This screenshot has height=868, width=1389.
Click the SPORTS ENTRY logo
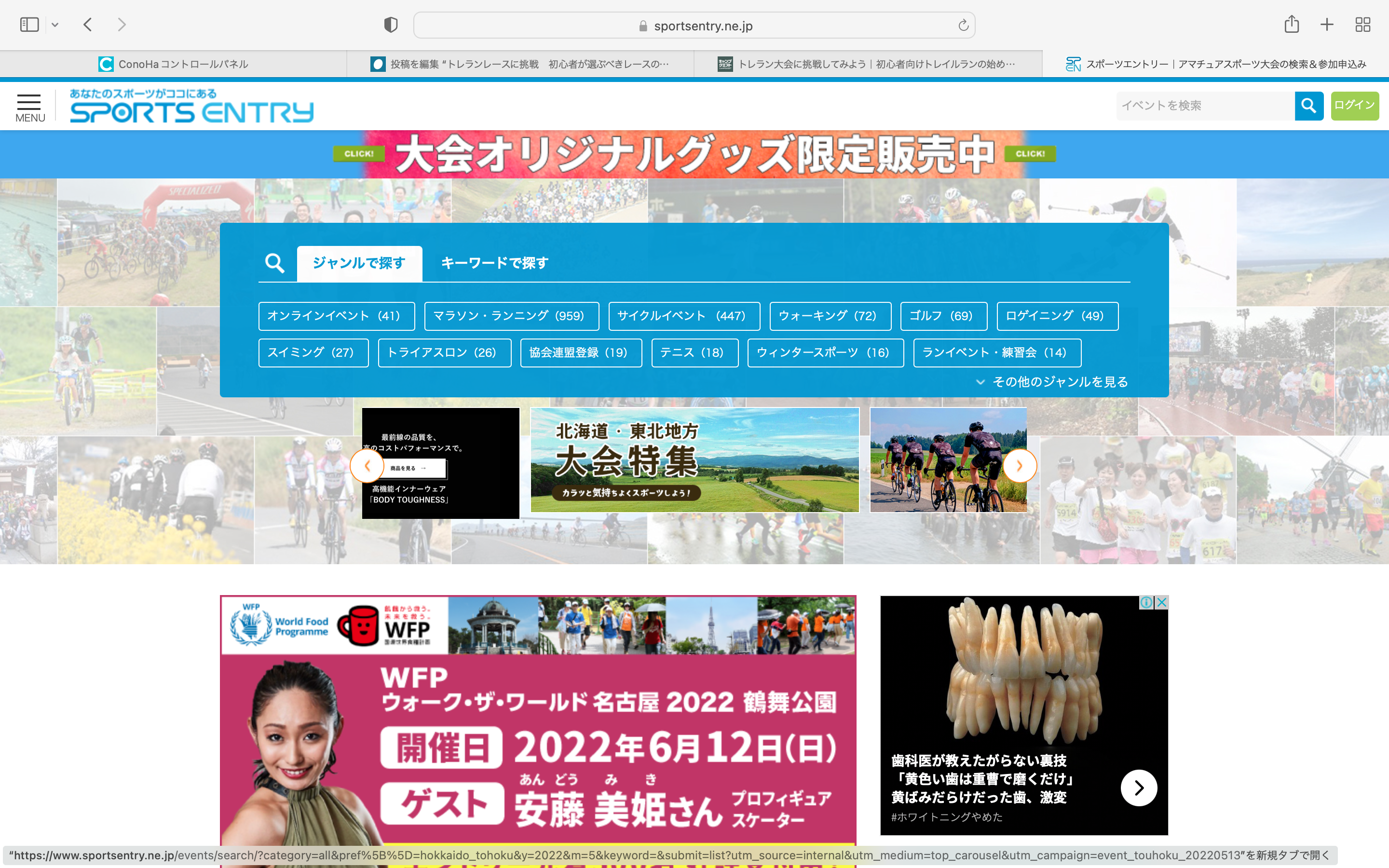tap(191, 106)
